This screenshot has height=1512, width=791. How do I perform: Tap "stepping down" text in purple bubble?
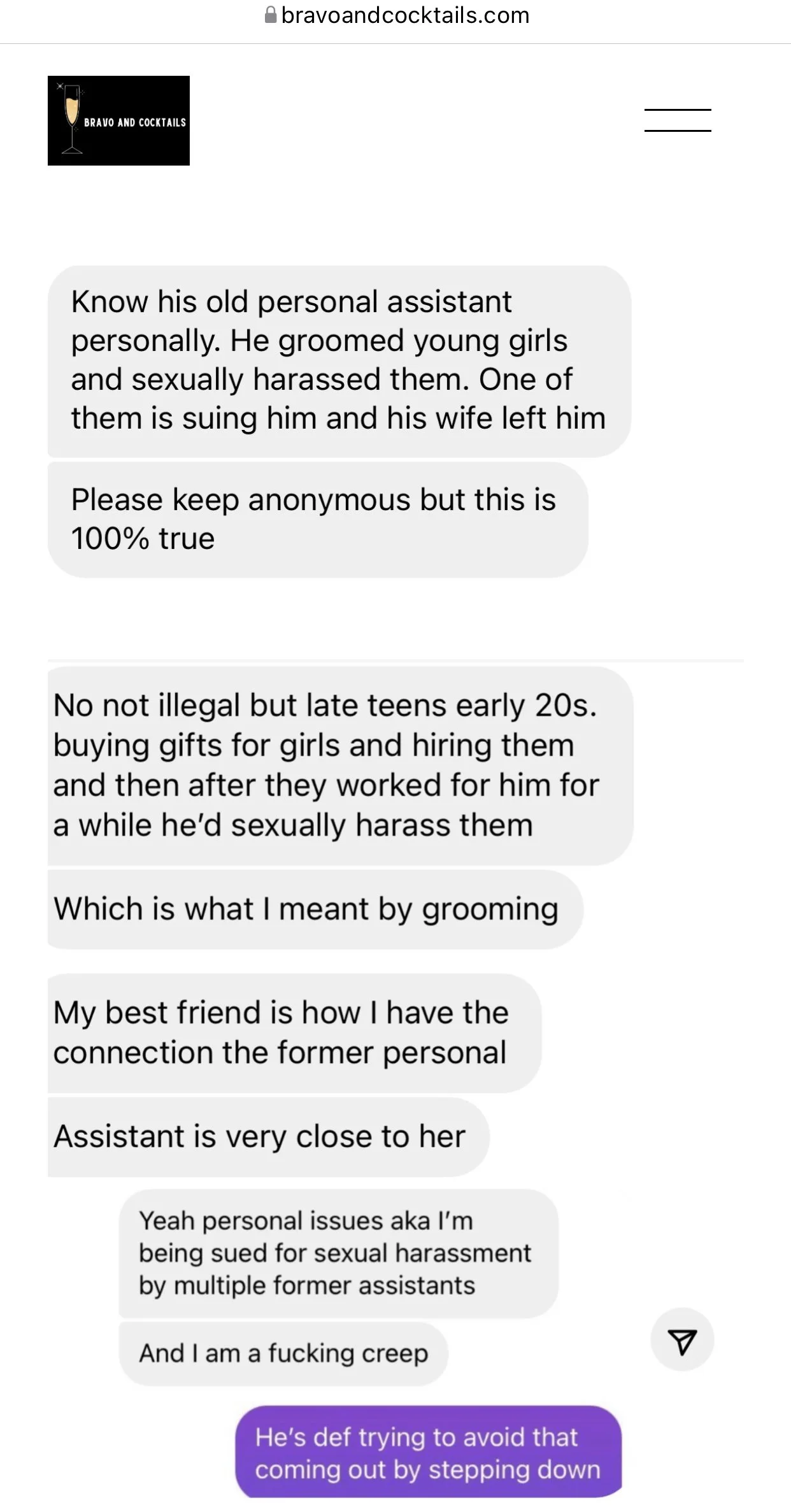(515, 1469)
